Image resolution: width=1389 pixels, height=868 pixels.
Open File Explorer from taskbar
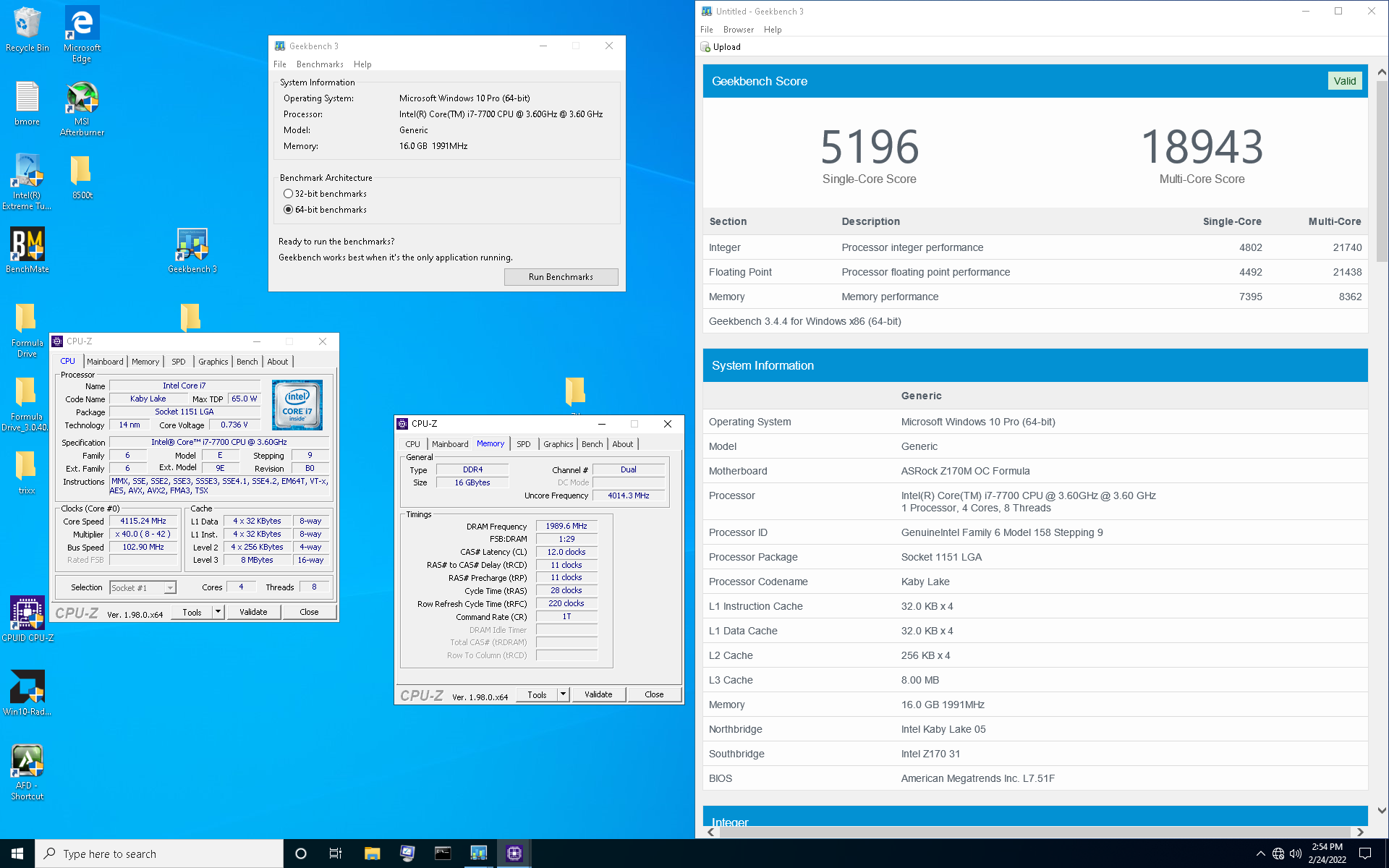pos(372,854)
